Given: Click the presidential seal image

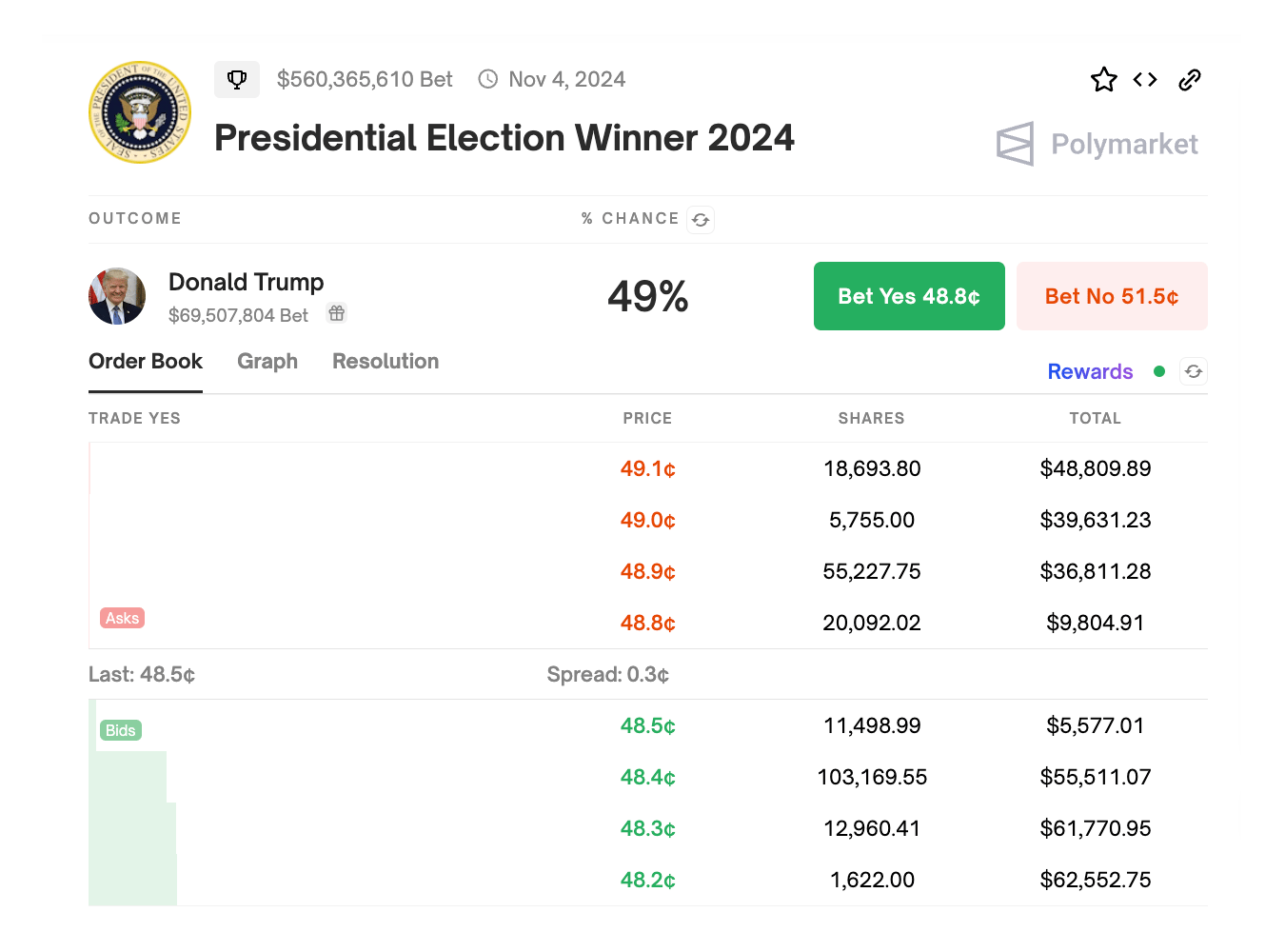Looking at the screenshot, I should (x=140, y=112).
